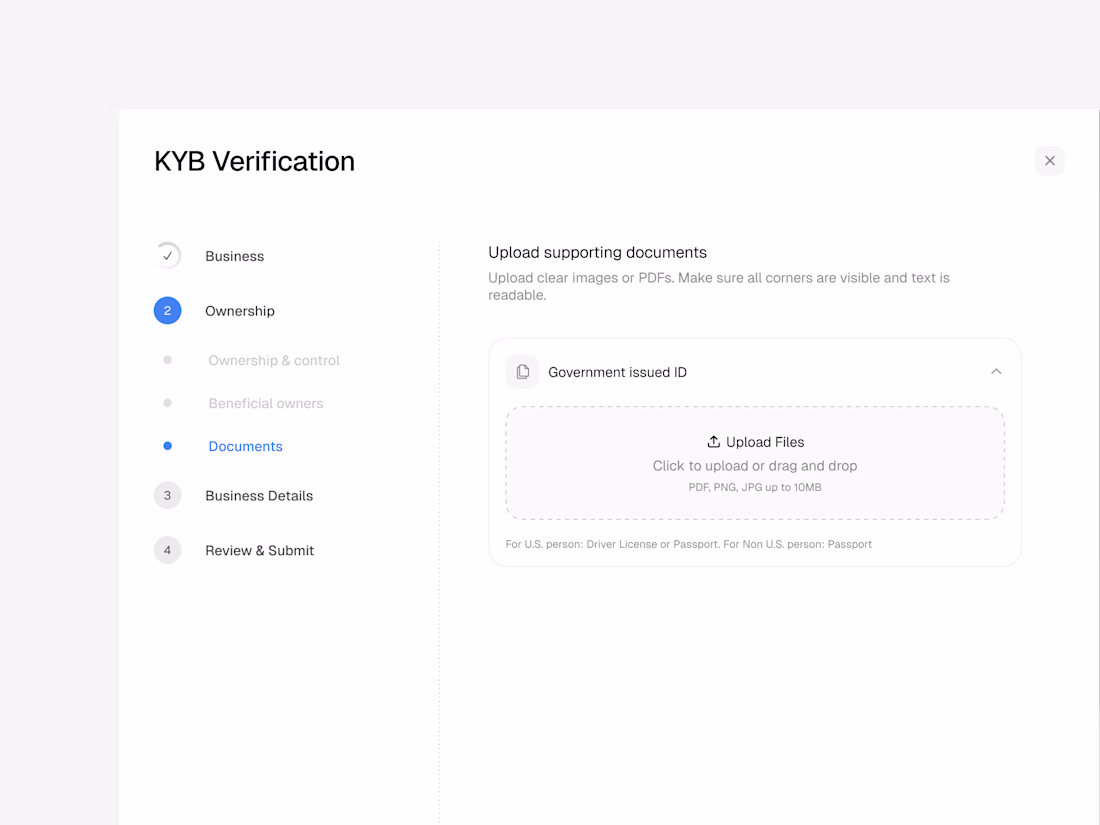Click the Business step checkmark icon

pos(168,256)
